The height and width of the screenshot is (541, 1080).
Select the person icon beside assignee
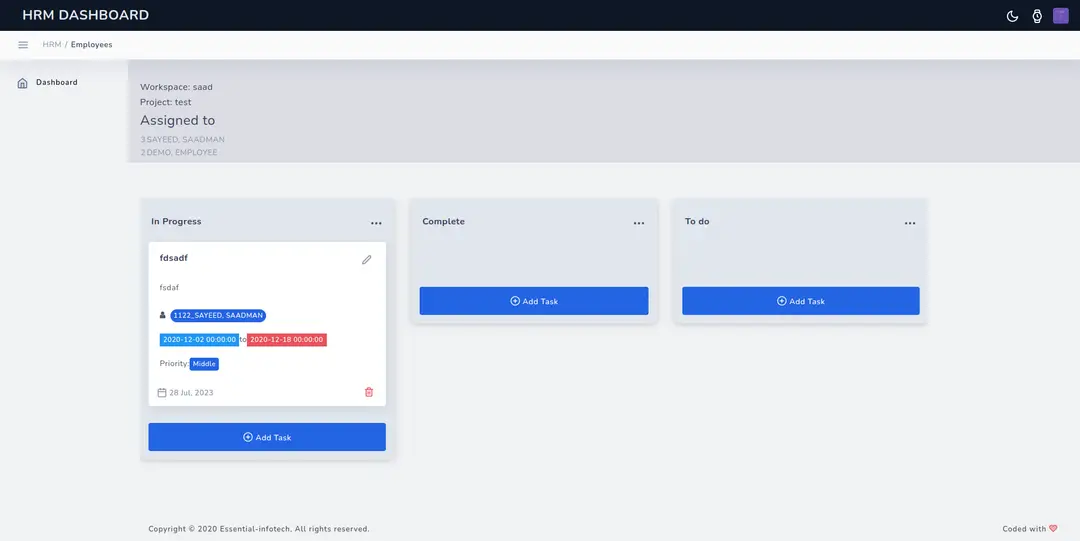(163, 316)
